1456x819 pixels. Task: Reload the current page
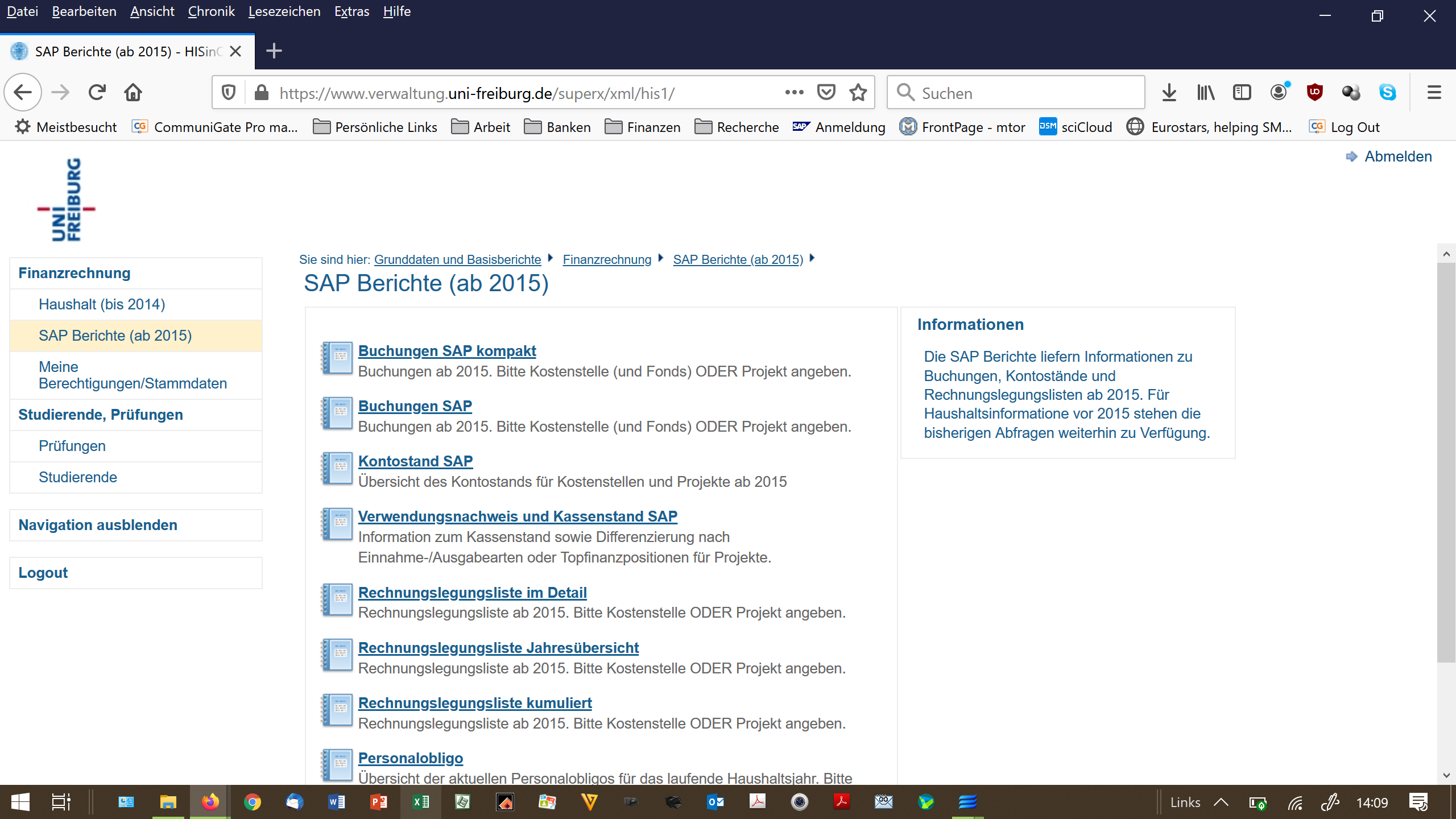point(97,92)
